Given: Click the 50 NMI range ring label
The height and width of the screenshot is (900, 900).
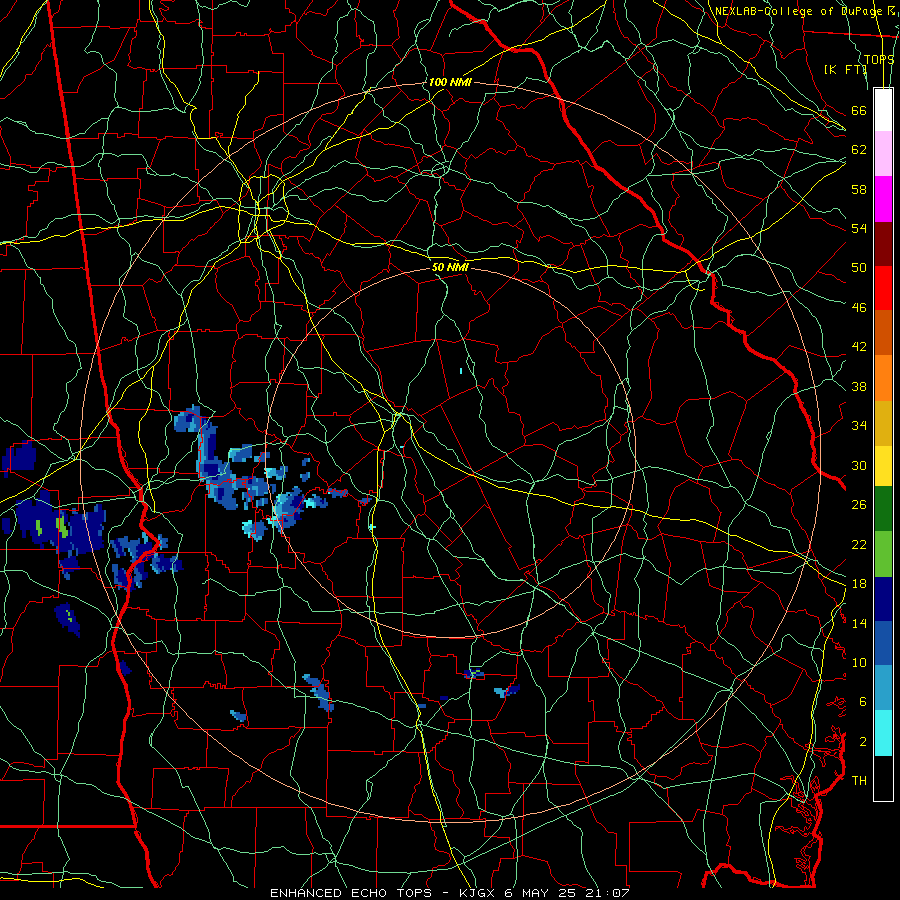Looking at the screenshot, I should click(x=450, y=267).
